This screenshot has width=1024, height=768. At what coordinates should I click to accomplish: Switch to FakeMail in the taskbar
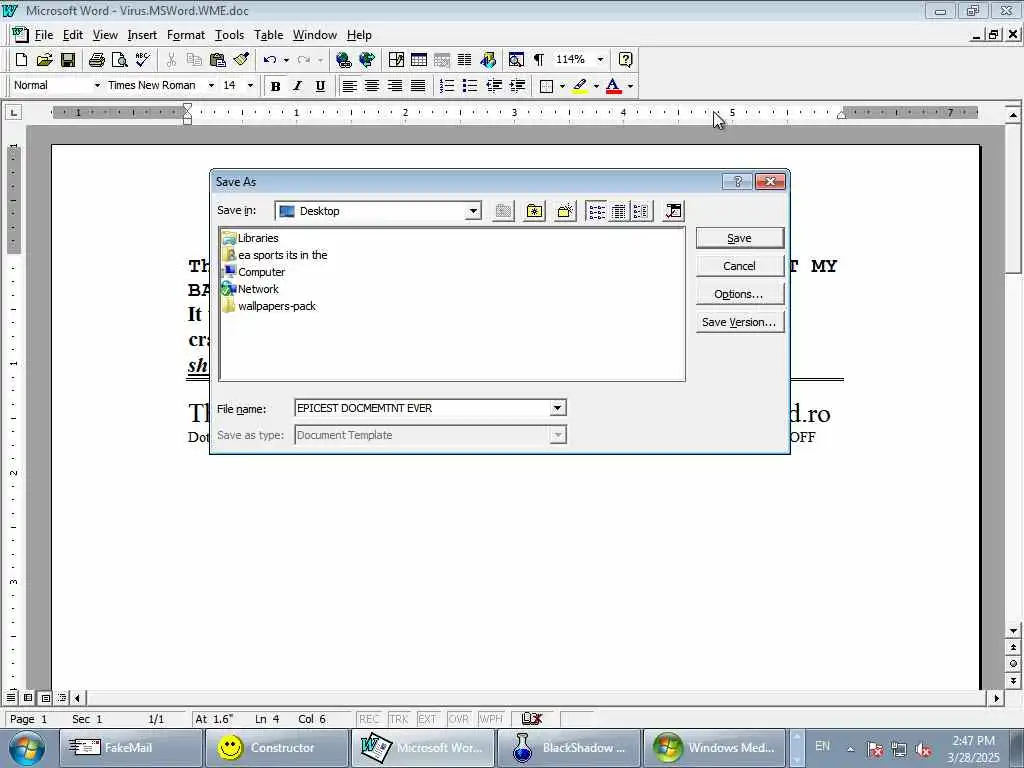tap(131, 748)
